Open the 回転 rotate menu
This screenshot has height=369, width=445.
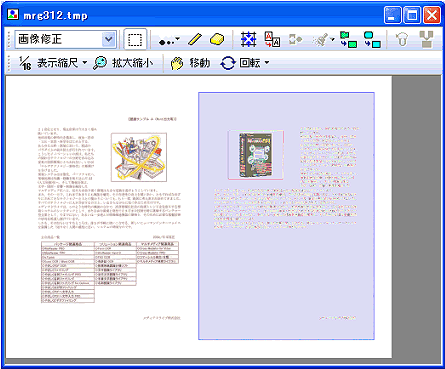tap(245, 63)
